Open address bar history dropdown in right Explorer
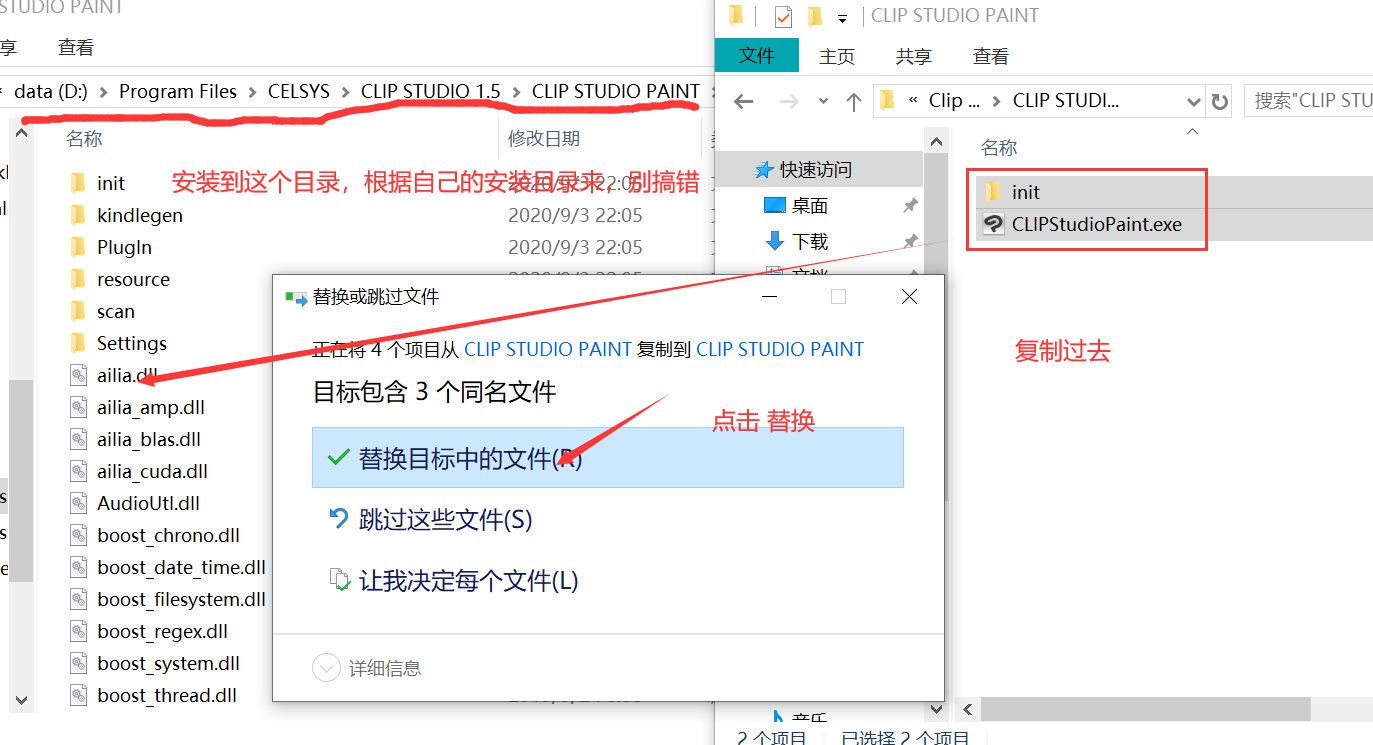1373x745 pixels. point(1193,101)
